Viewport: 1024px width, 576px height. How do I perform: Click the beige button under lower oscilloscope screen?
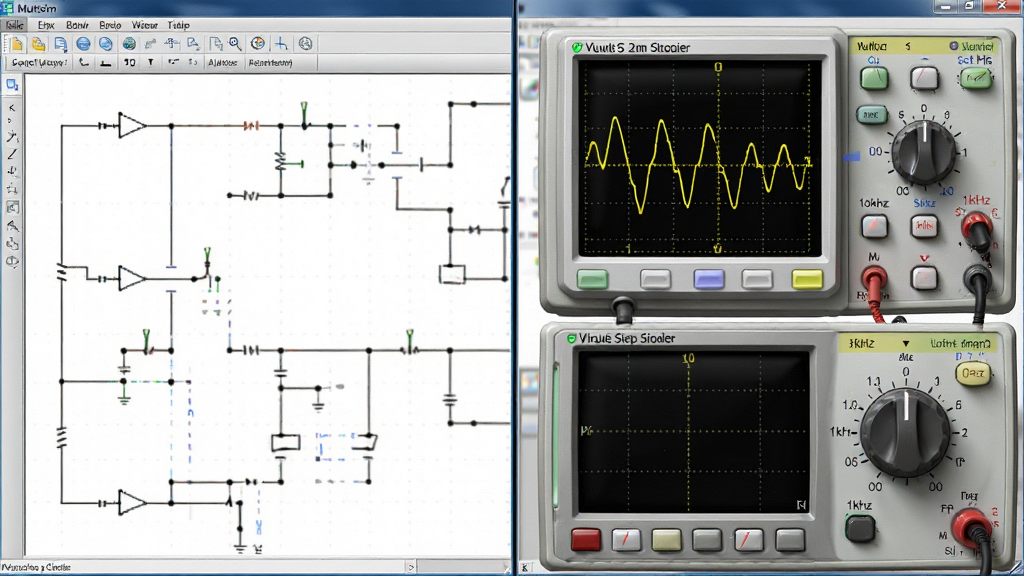coord(666,540)
